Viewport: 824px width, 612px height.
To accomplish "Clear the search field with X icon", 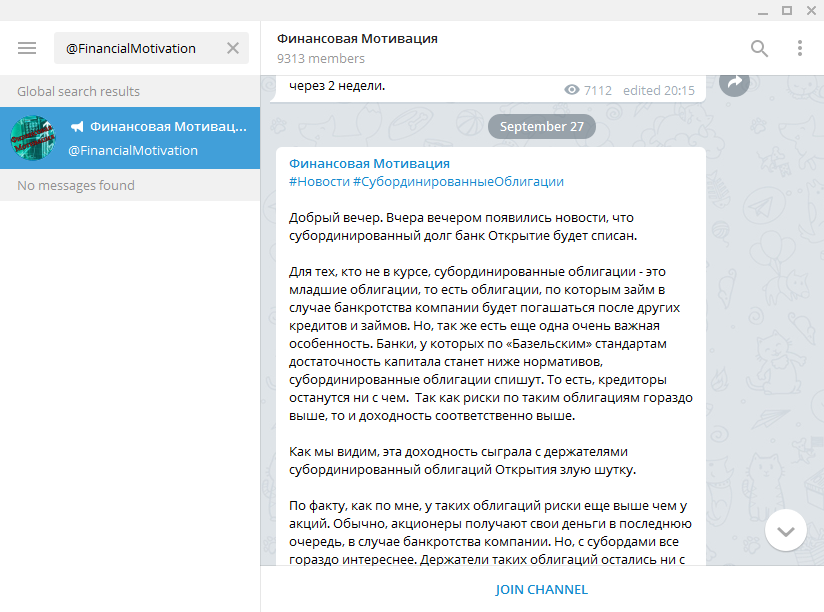I will click(x=233, y=48).
